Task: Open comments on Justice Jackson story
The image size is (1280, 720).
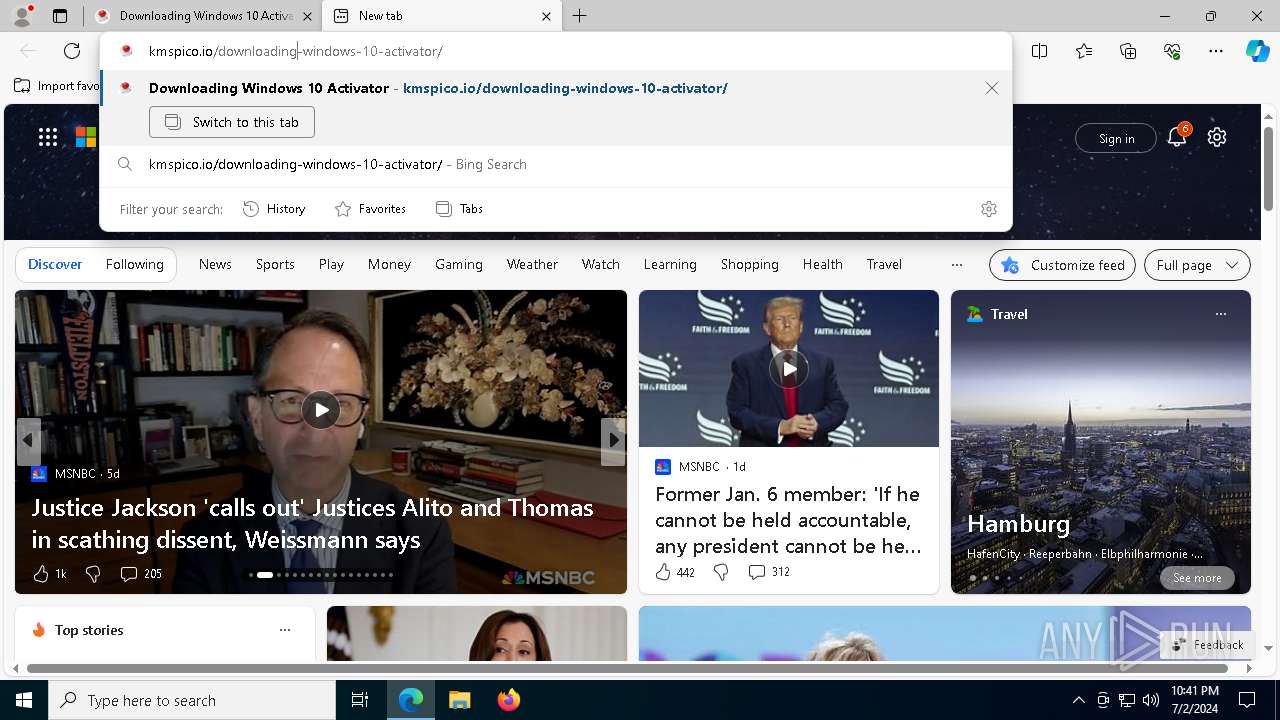Action: coord(141,574)
